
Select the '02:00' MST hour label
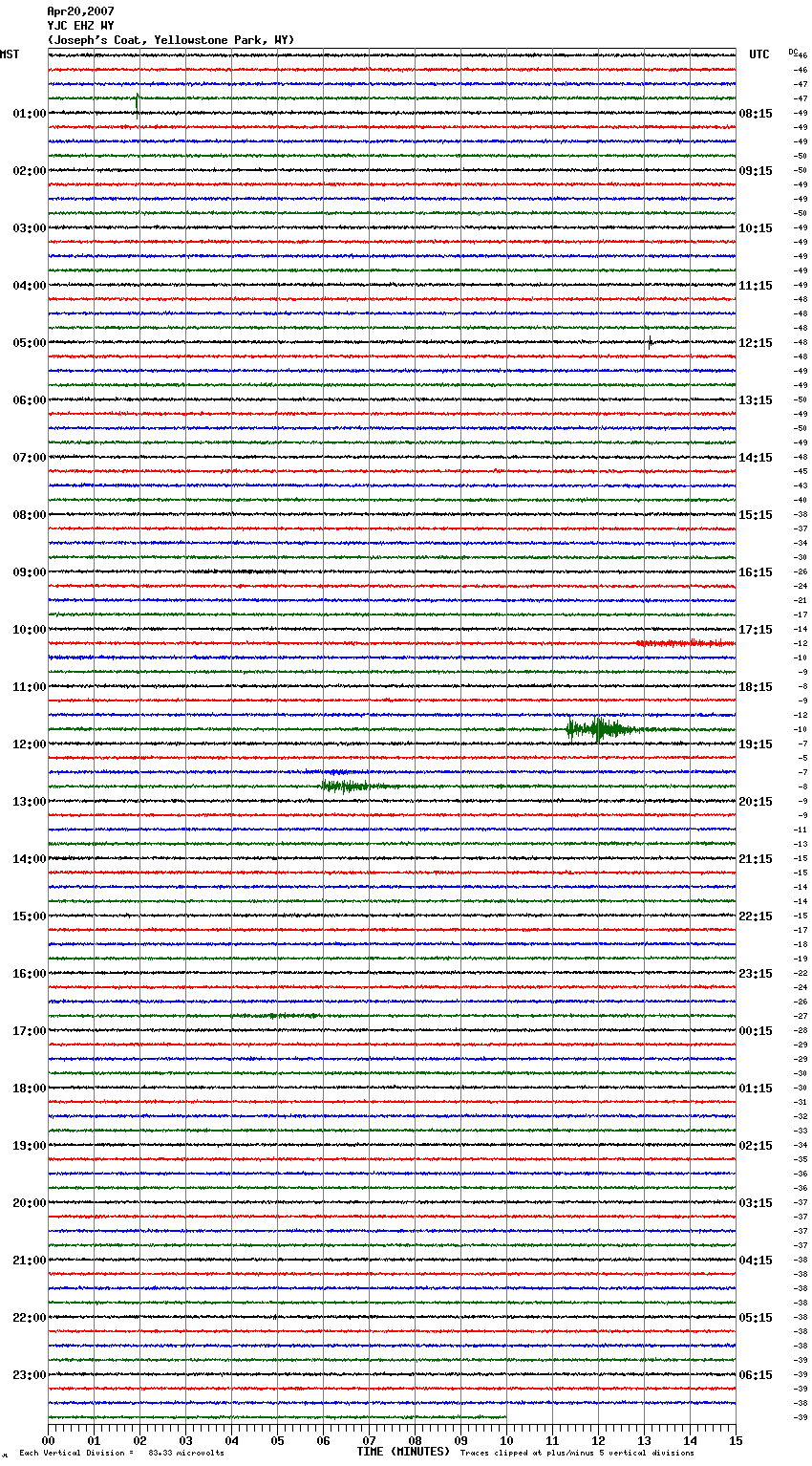tap(30, 171)
